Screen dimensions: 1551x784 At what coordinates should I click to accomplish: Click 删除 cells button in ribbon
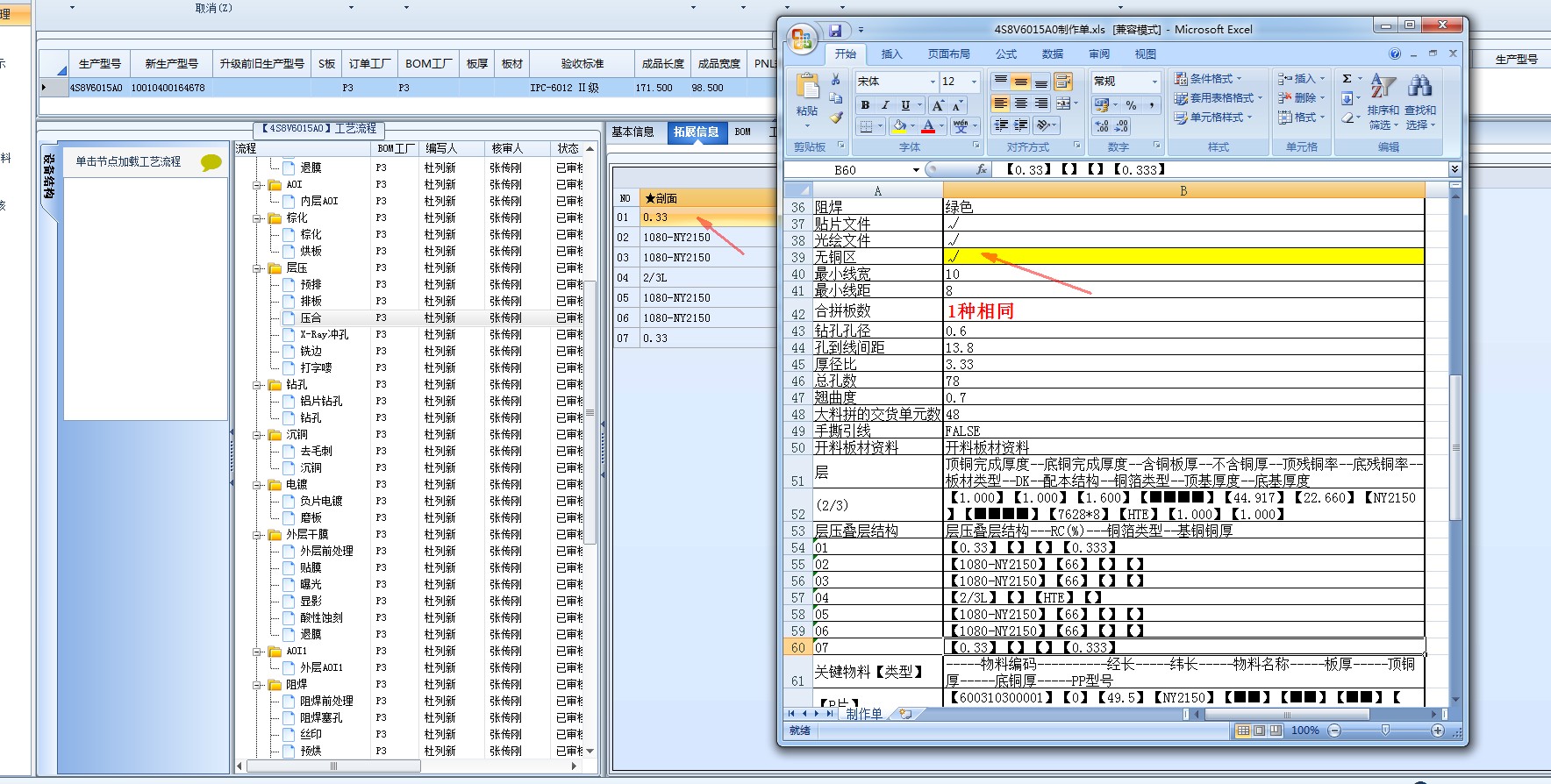pos(1301,98)
